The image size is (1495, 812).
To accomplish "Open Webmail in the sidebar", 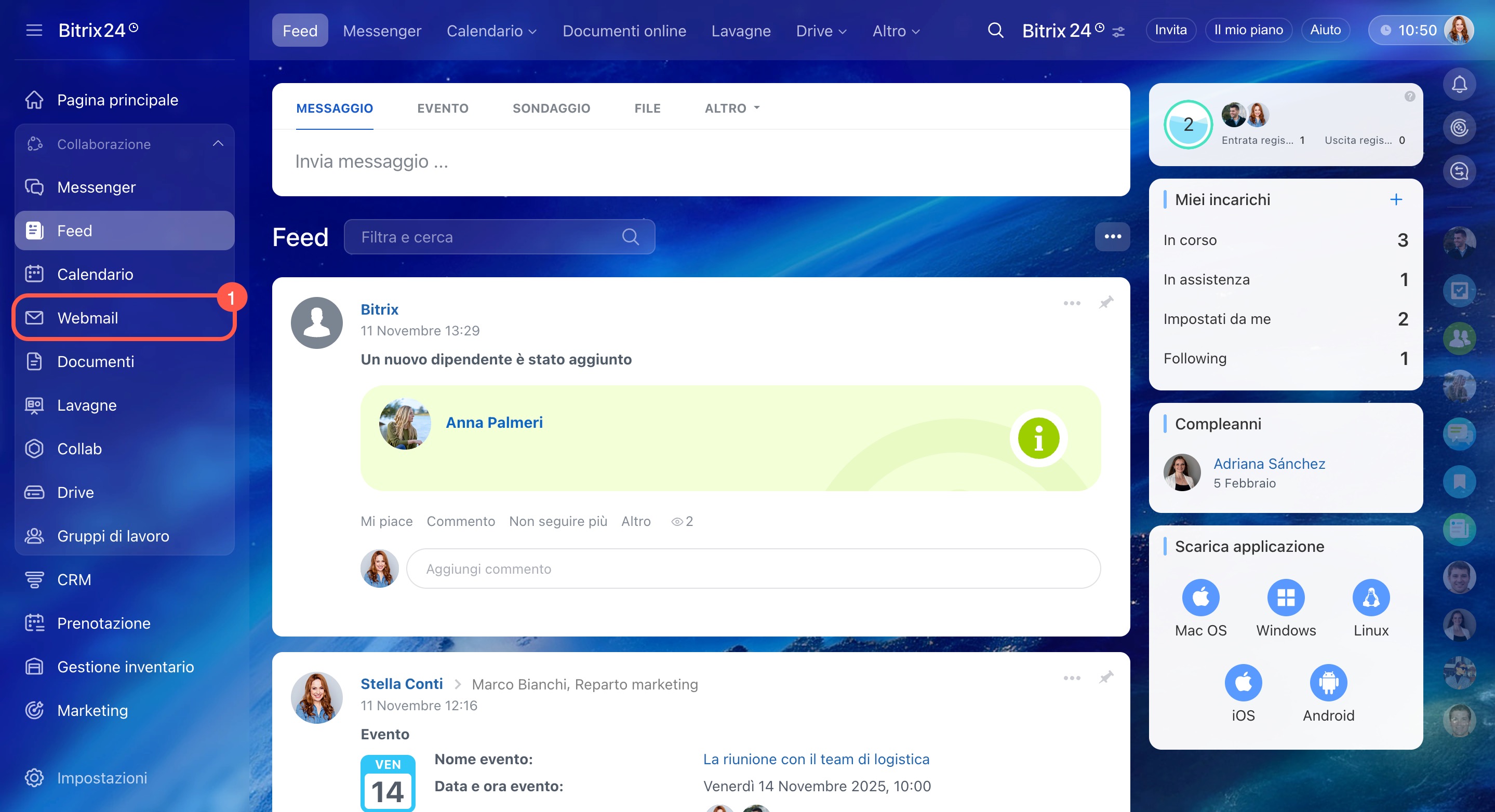I will (x=87, y=318).
